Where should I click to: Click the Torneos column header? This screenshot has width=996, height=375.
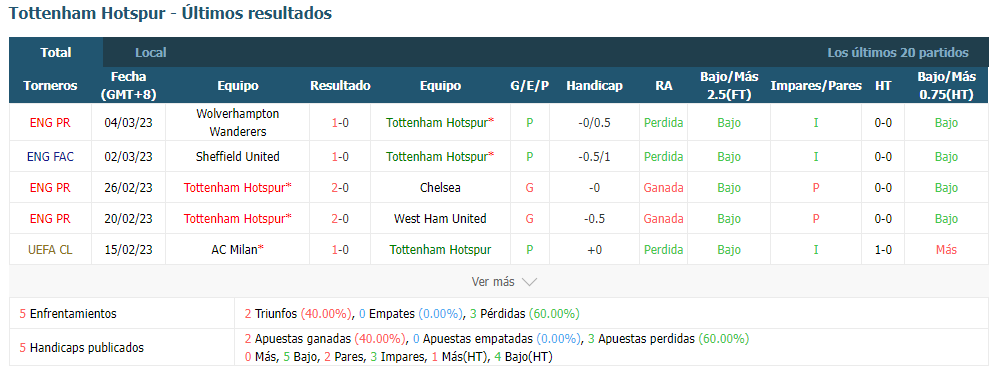click(x=50, y=86)
